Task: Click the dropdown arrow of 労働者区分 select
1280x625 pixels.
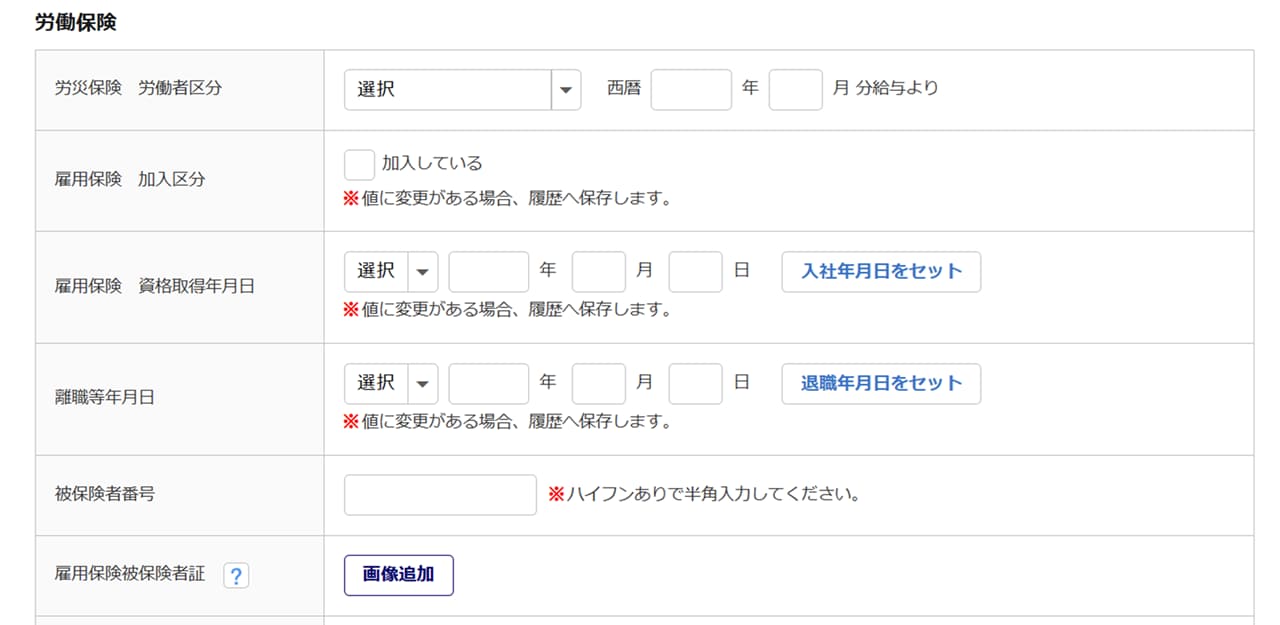Action: tap(566, 90)
